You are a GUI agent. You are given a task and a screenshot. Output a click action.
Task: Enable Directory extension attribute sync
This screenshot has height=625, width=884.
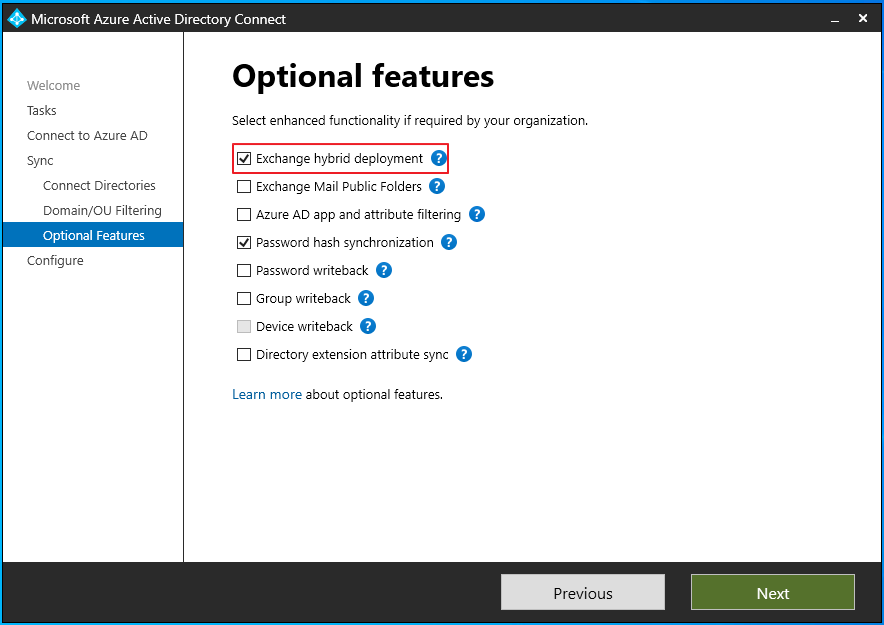coord(244,354)
